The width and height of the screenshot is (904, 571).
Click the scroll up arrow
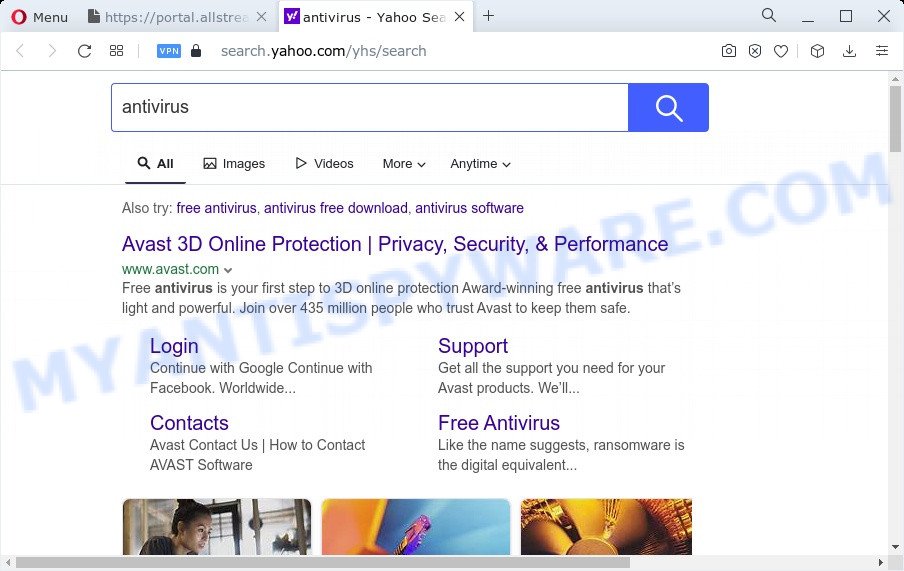[x=895, y=78]
